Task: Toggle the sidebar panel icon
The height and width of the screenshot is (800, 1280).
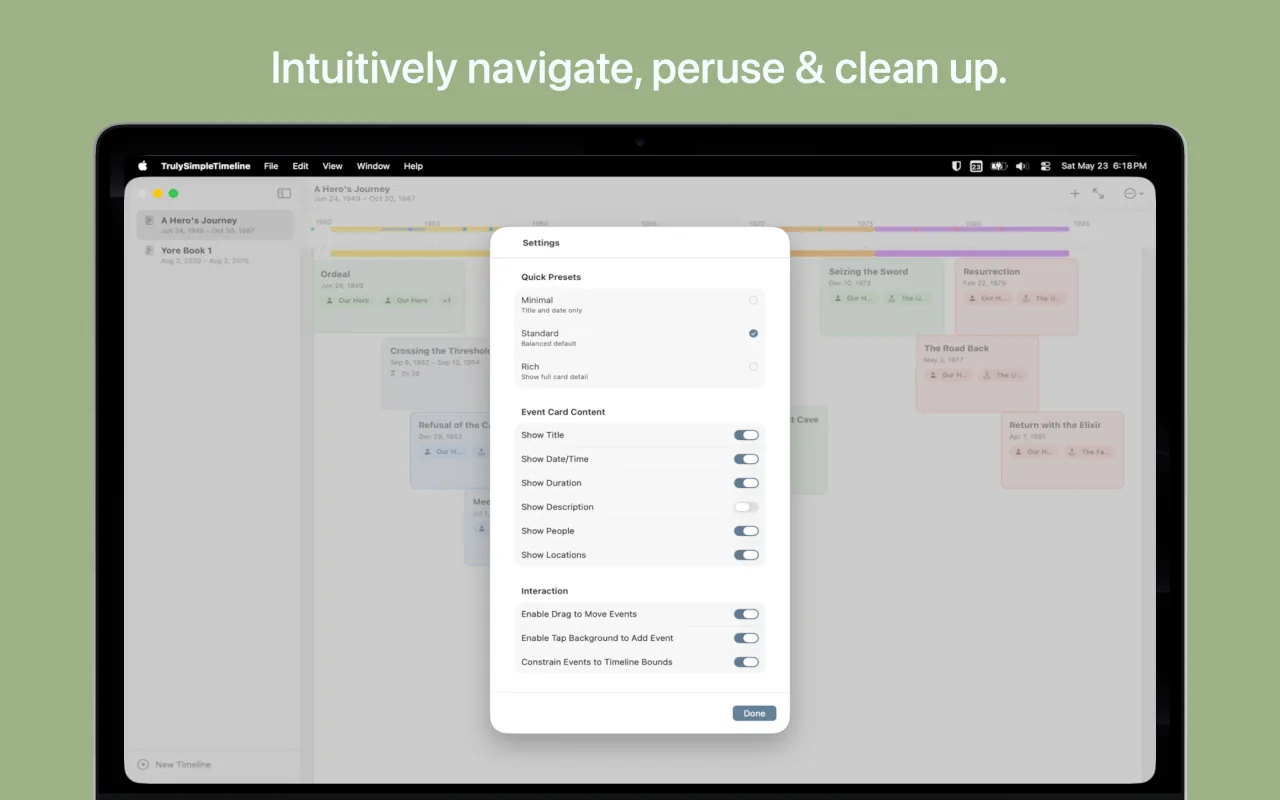Action: [x=284, y=193]
